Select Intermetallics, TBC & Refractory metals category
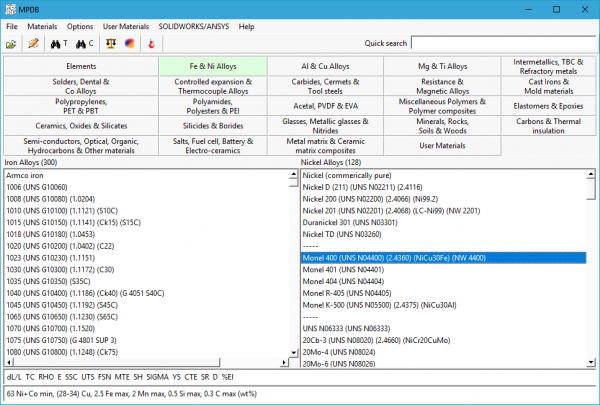The width and height of the screenshot is (600, 405). [x=548, y=66]
